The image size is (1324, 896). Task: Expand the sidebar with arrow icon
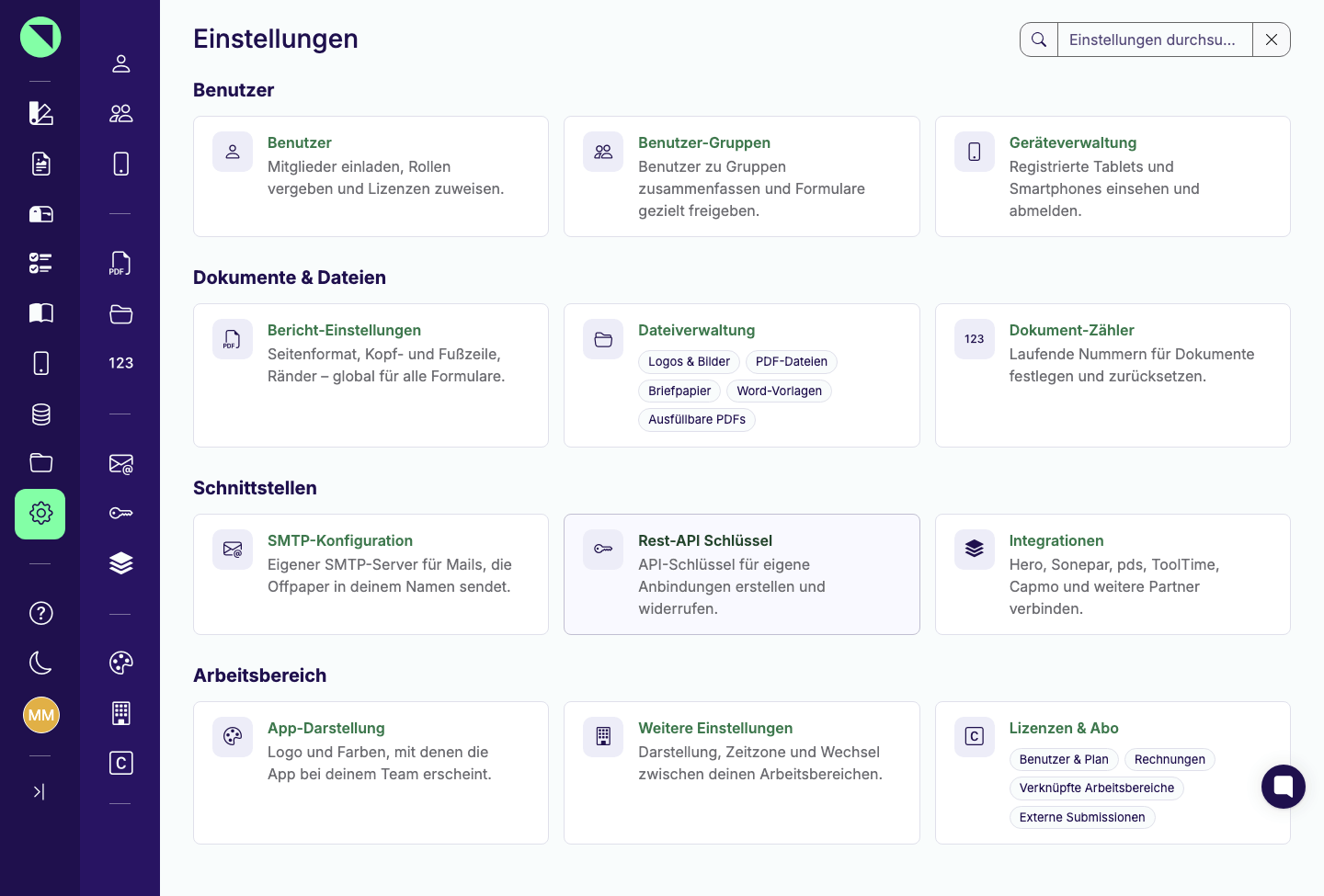click(x=40, y=791)
